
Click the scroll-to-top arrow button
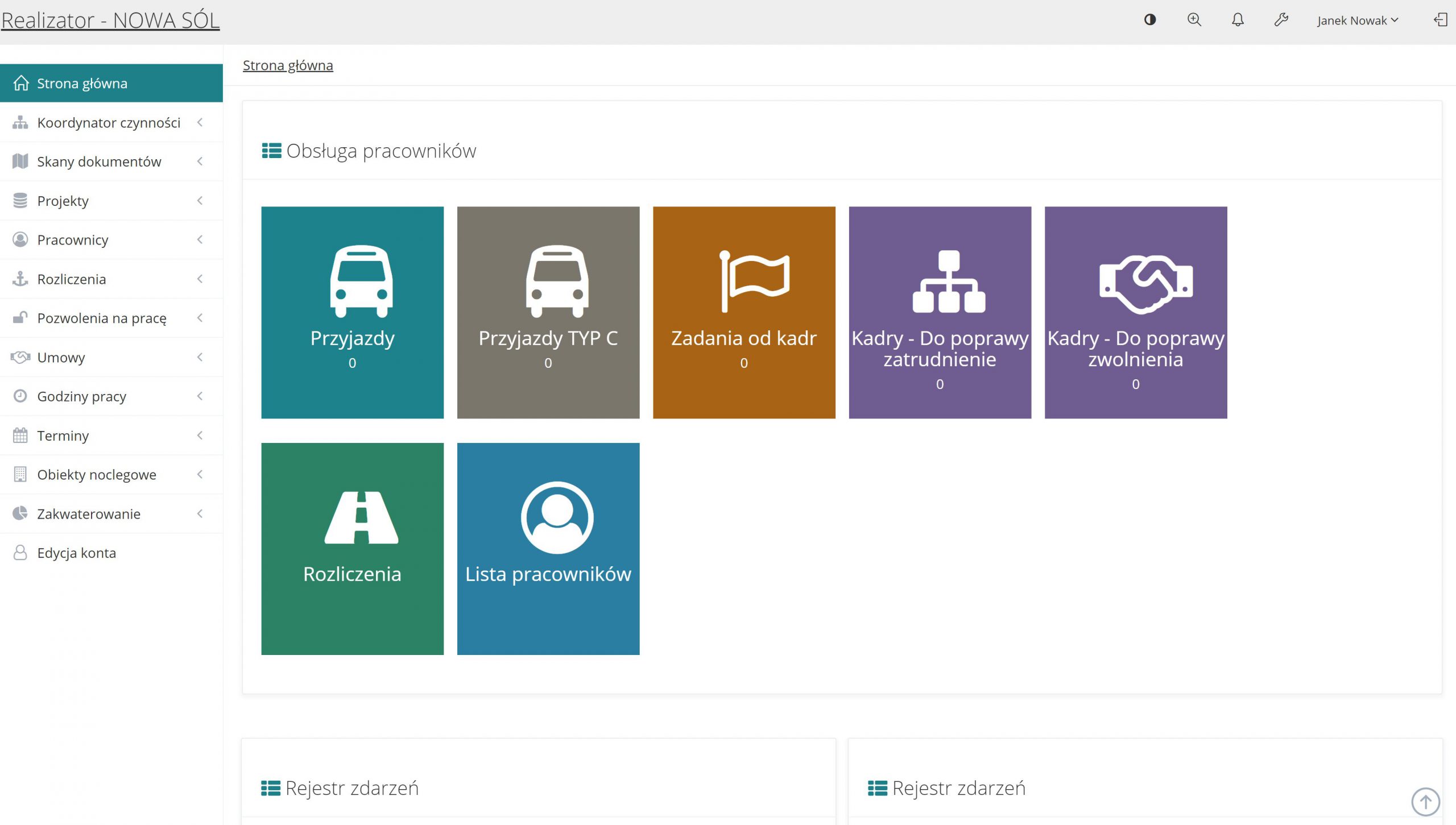[1425, 801]
